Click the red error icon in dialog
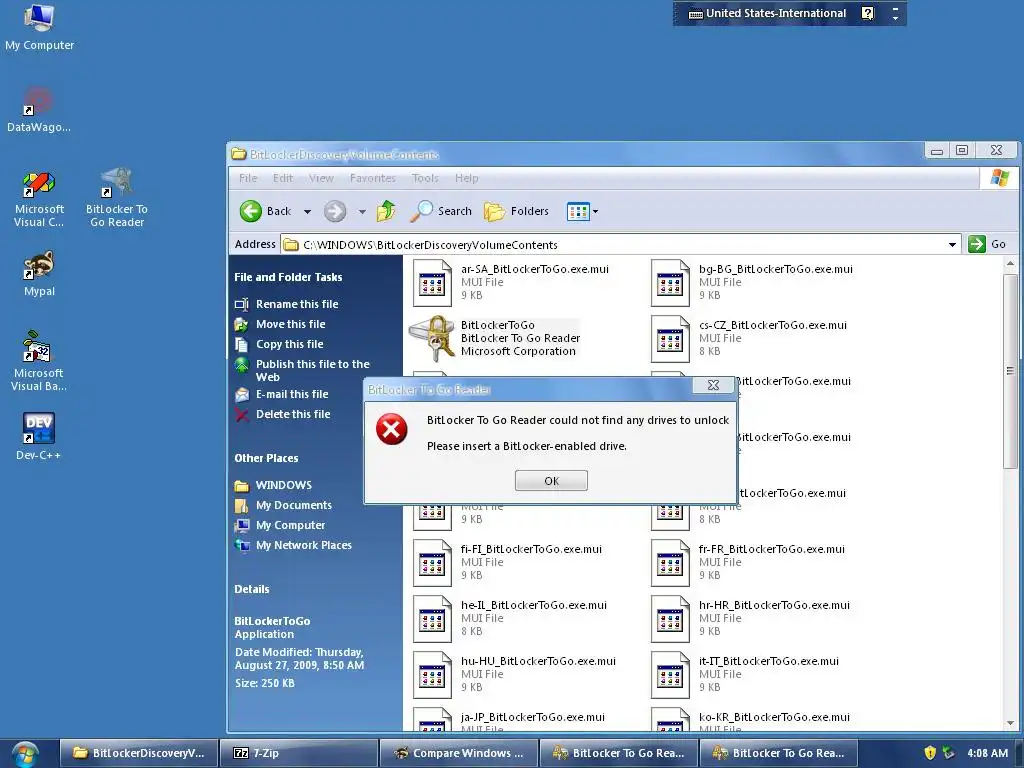 coord(391,429)
